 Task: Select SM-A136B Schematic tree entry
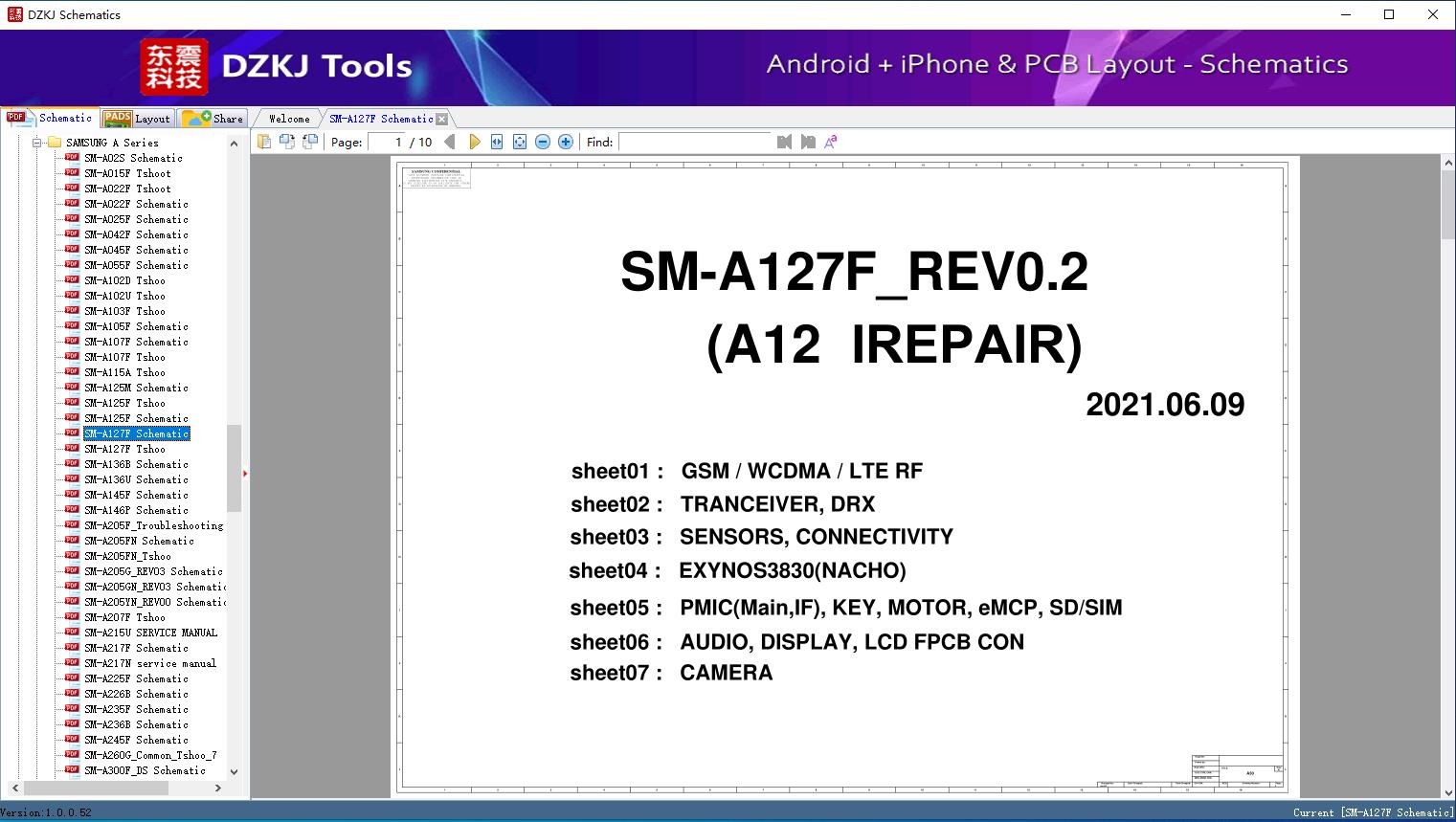(136, 464)
